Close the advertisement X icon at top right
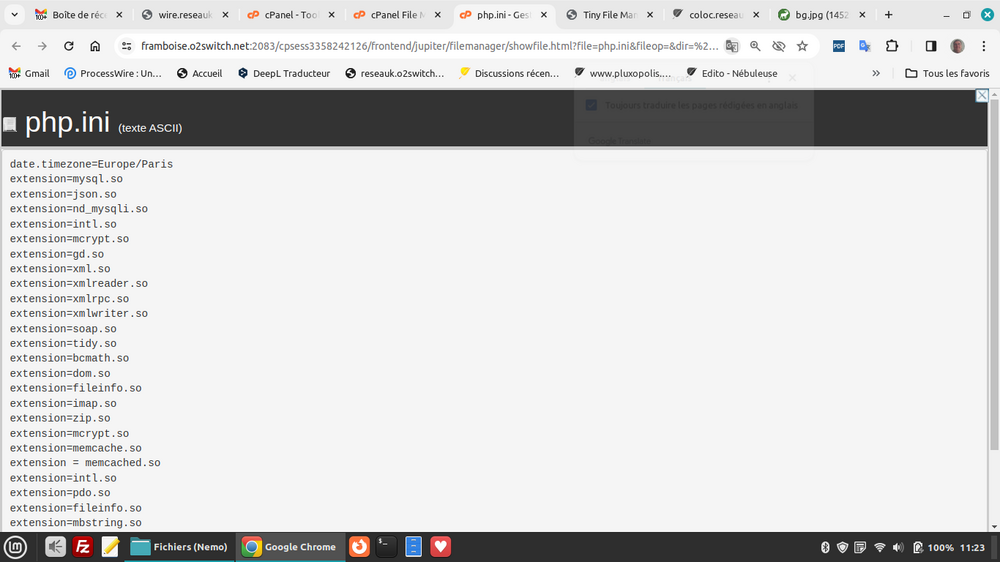 point(982,96)
